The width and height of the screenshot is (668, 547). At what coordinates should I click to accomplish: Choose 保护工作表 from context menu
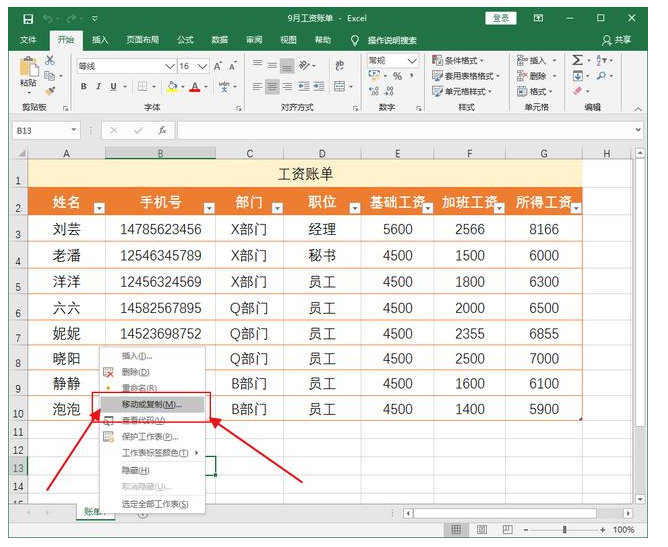(x=150, y=437)
